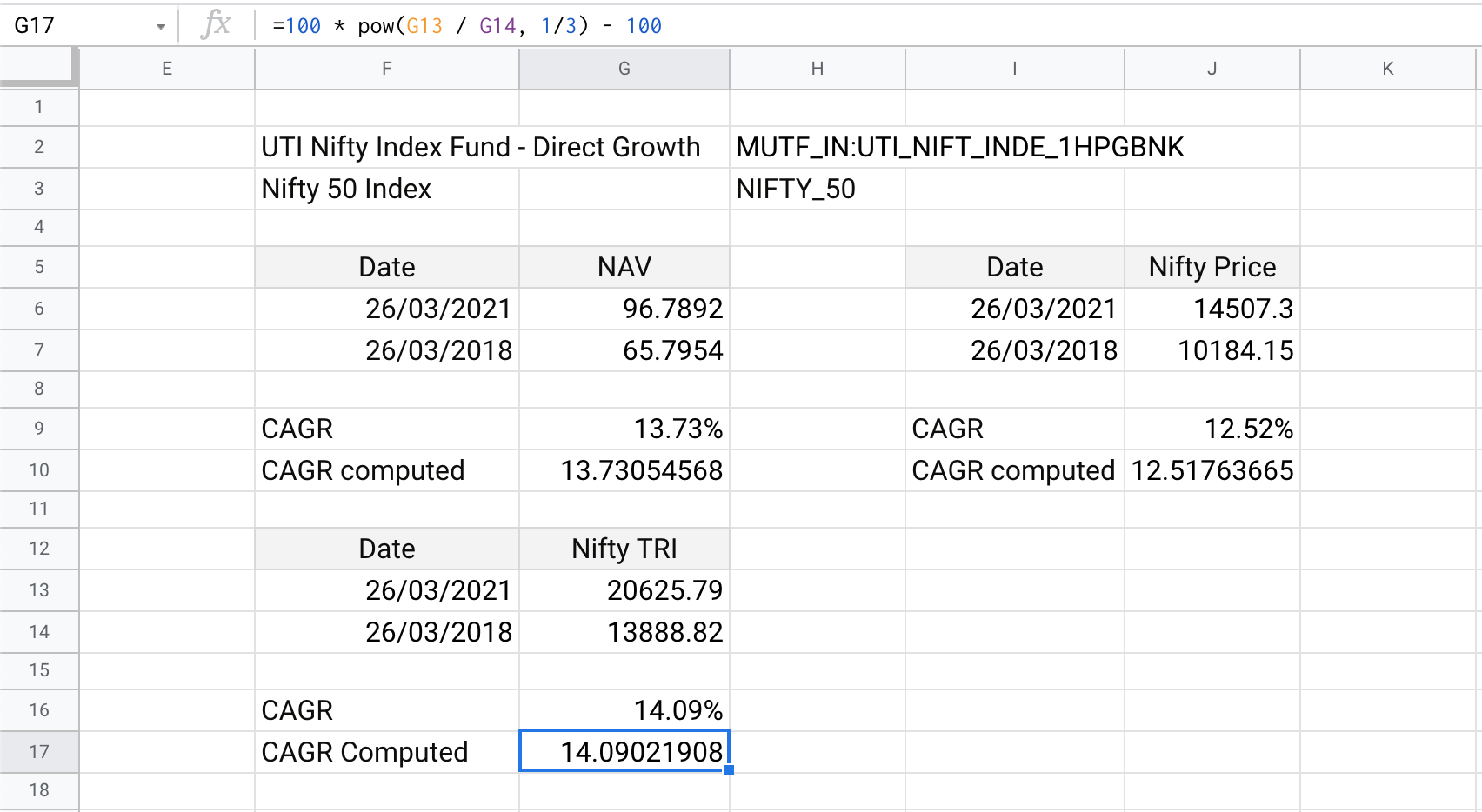Select the computed value 13.73054568
Image resolution: width=1482 pixels, height=812 pixels.
click(x=624, y=470)
